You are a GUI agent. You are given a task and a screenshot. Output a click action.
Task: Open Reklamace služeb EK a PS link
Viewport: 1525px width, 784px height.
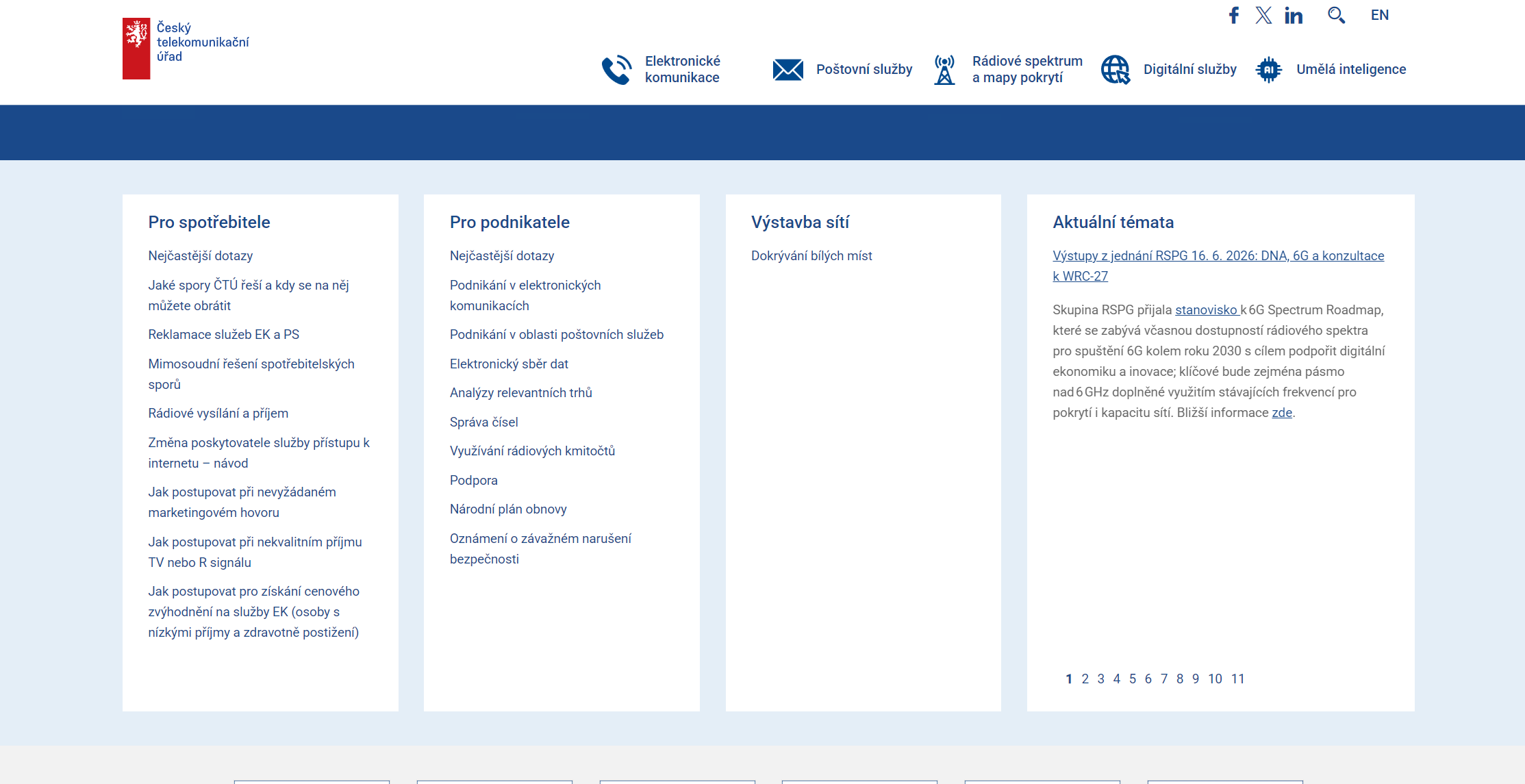(224, 335)
